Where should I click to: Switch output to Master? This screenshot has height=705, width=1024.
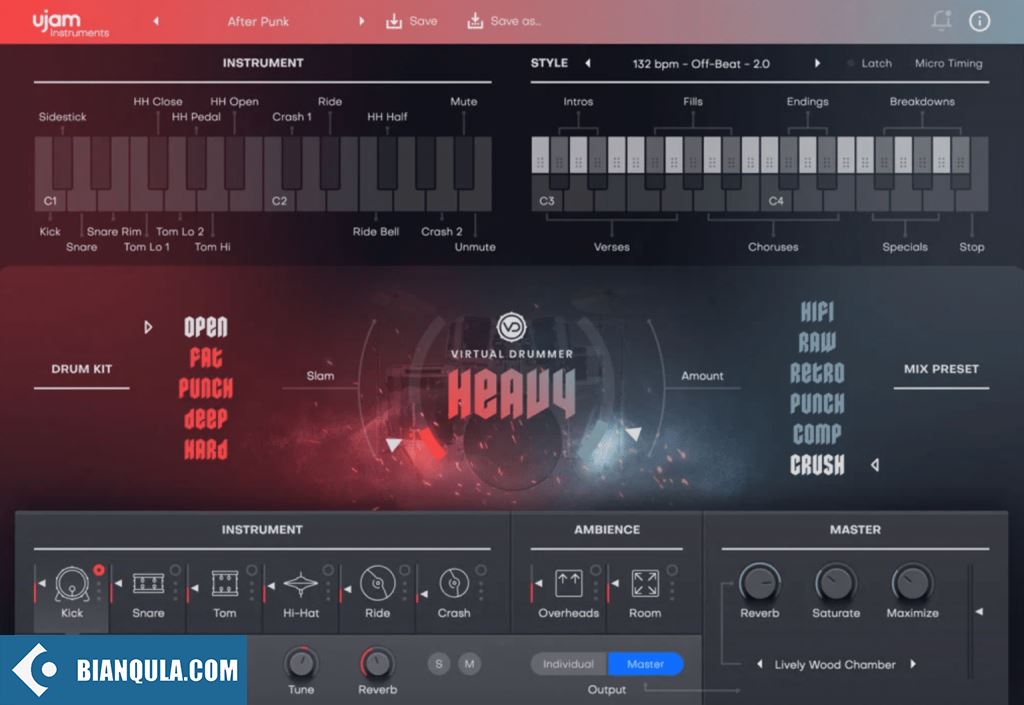[645, 664]
